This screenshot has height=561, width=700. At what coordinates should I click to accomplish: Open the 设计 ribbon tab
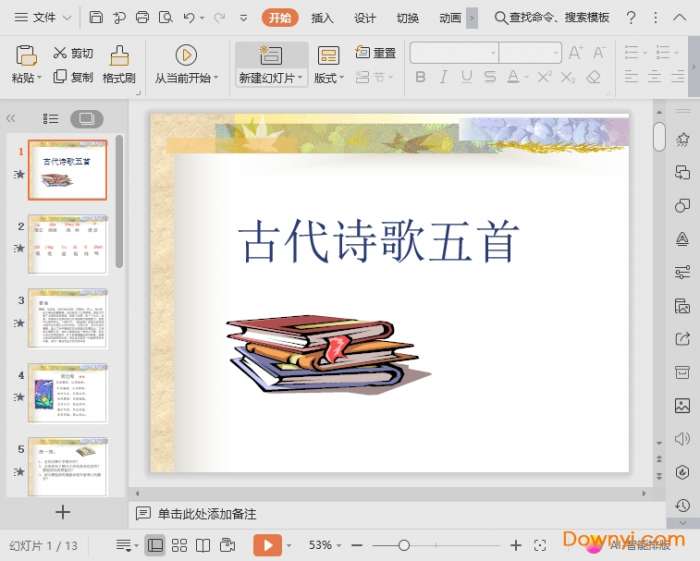click(x=365, y=18)
